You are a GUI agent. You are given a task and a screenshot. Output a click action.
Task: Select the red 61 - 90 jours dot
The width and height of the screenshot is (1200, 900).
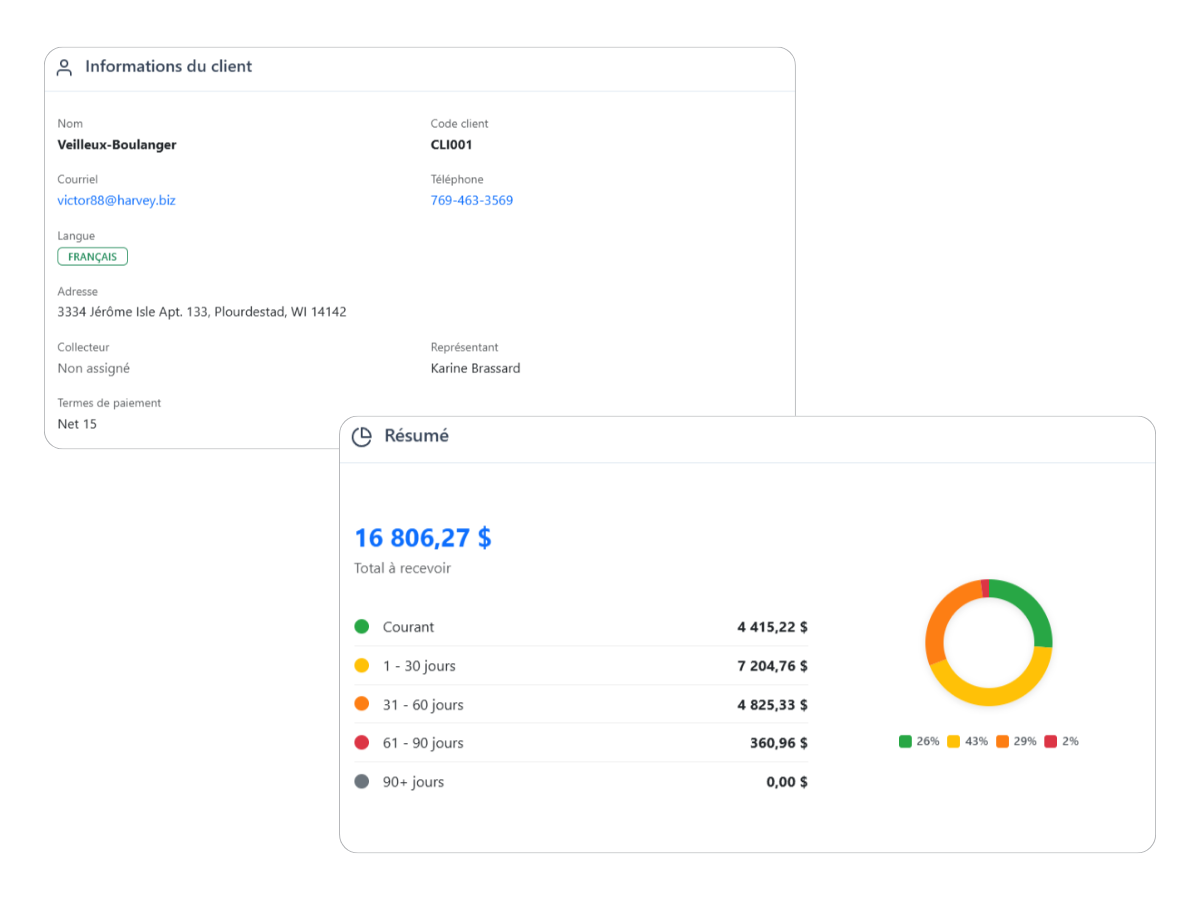coord(361,742)
